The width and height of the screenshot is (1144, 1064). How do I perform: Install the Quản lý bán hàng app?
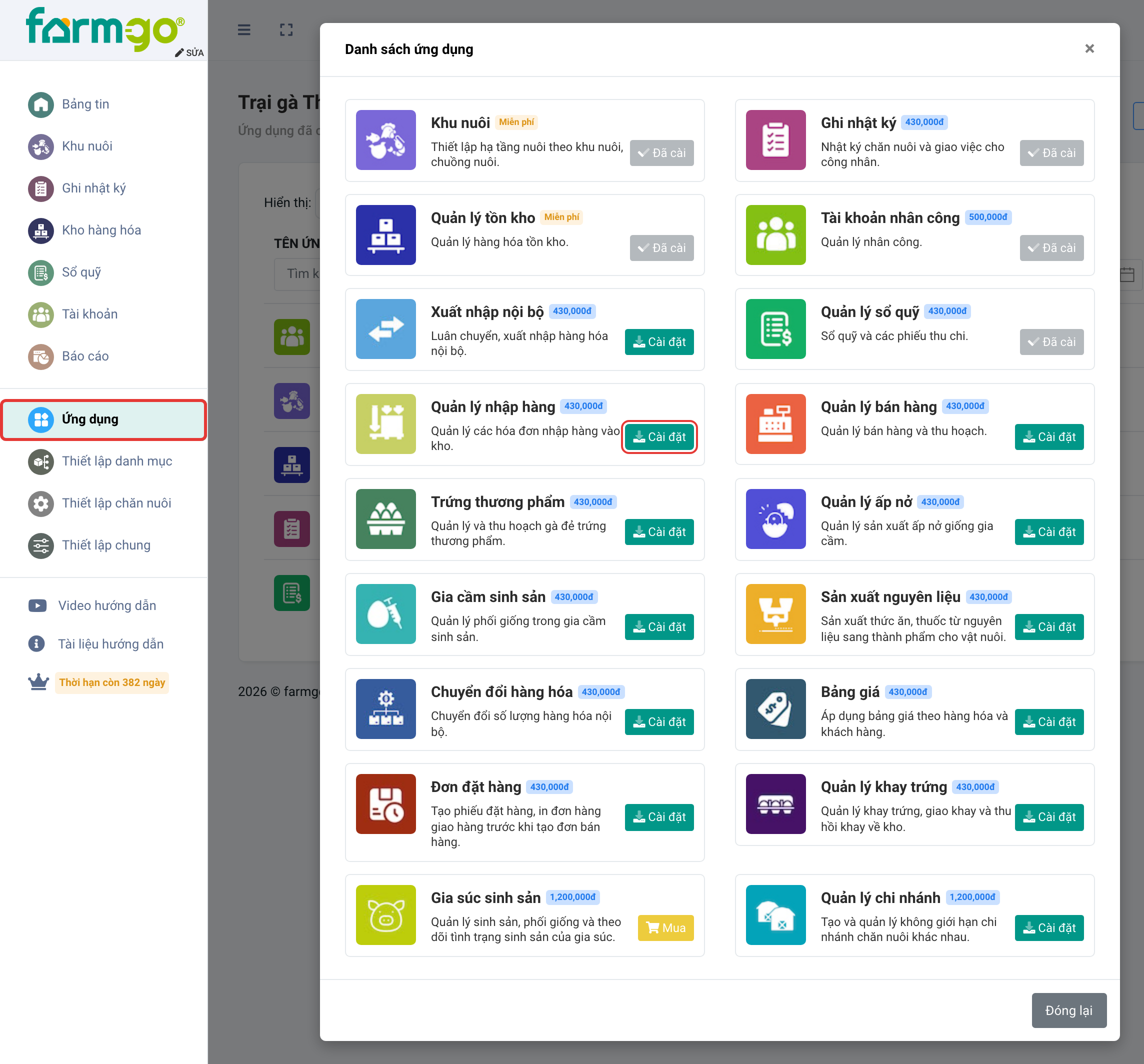click(1049, 437)
